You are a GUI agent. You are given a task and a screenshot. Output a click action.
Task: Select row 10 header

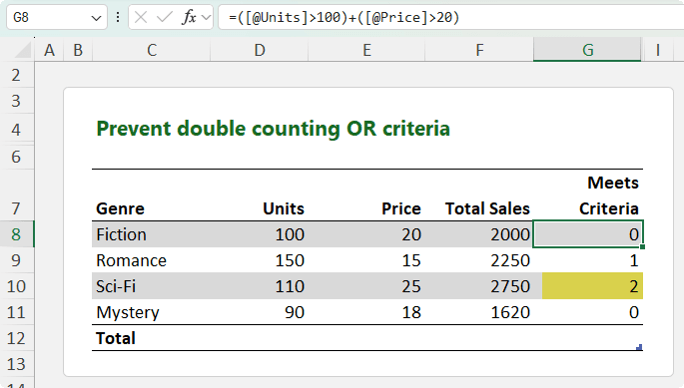[x=17, y=286]
